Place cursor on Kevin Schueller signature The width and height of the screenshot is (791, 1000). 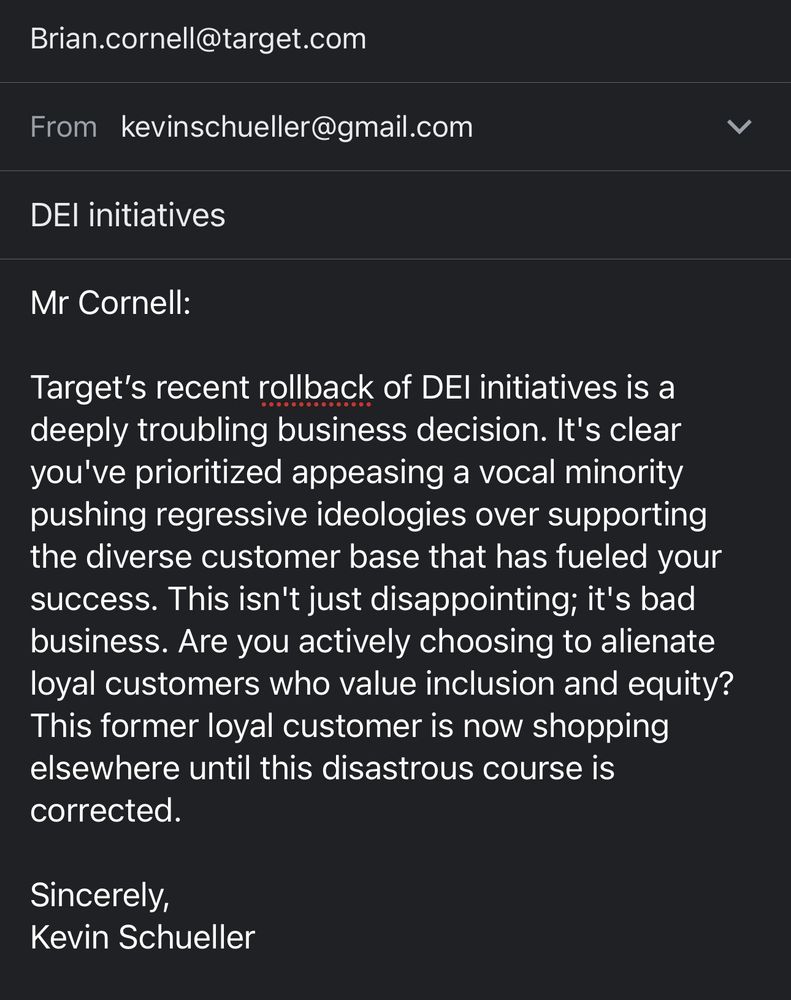pyautogui.click(x=142, y=938)
